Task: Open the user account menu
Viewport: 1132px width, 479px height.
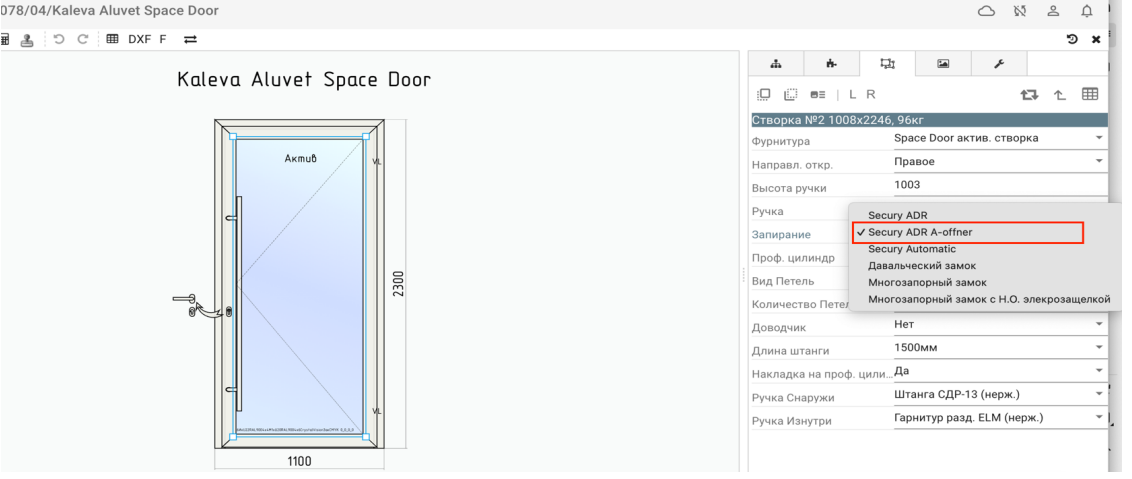Action: tap(1053, 11)
